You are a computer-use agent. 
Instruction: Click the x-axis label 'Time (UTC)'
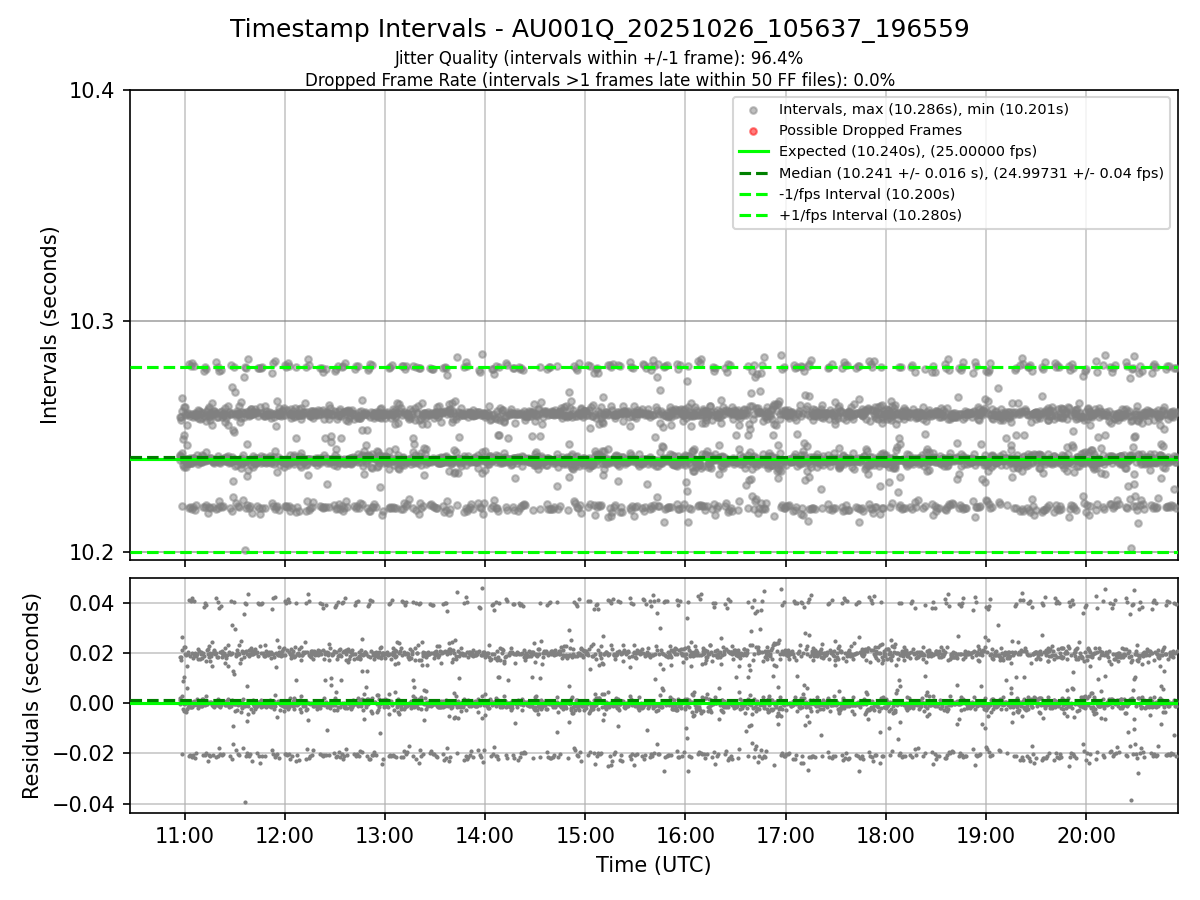[x=653, y=865]
